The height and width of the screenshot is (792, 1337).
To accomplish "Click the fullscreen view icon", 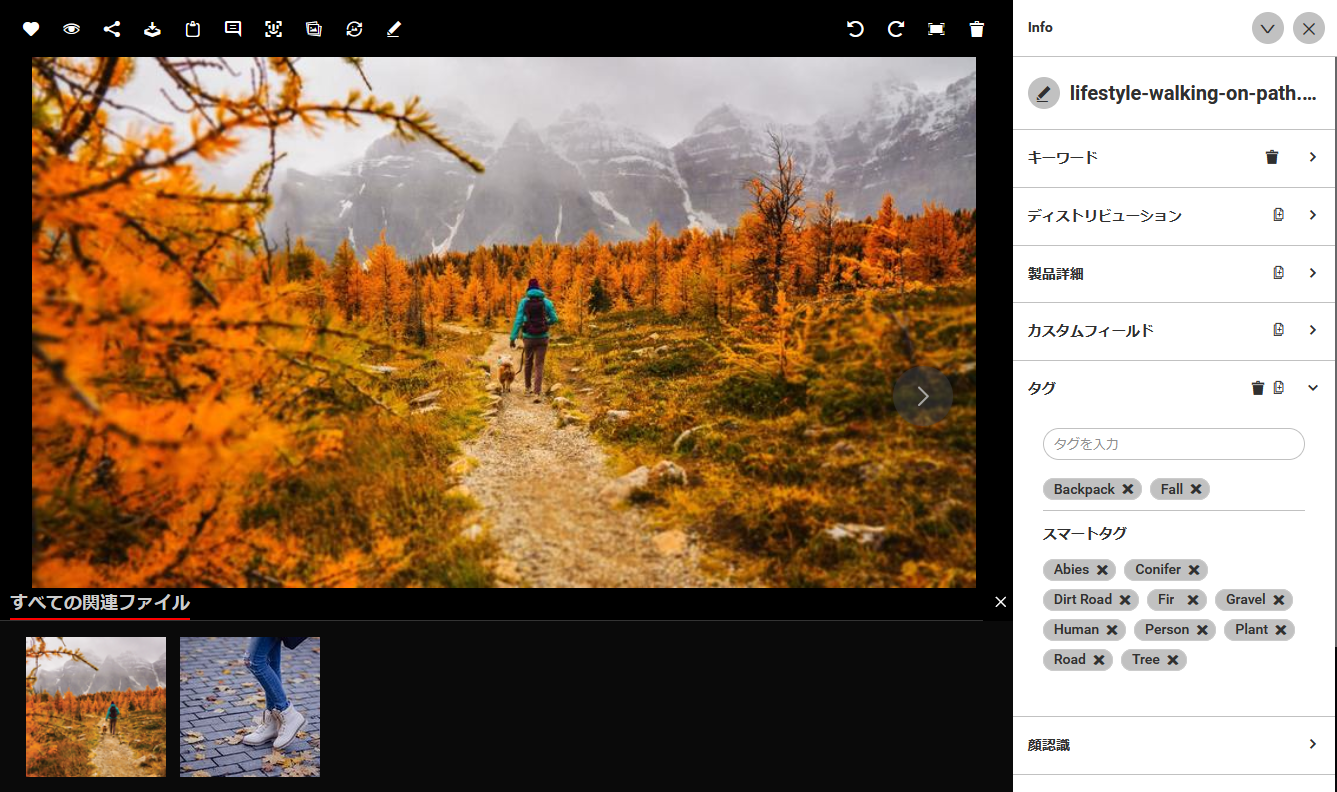I will pos(936,29).
